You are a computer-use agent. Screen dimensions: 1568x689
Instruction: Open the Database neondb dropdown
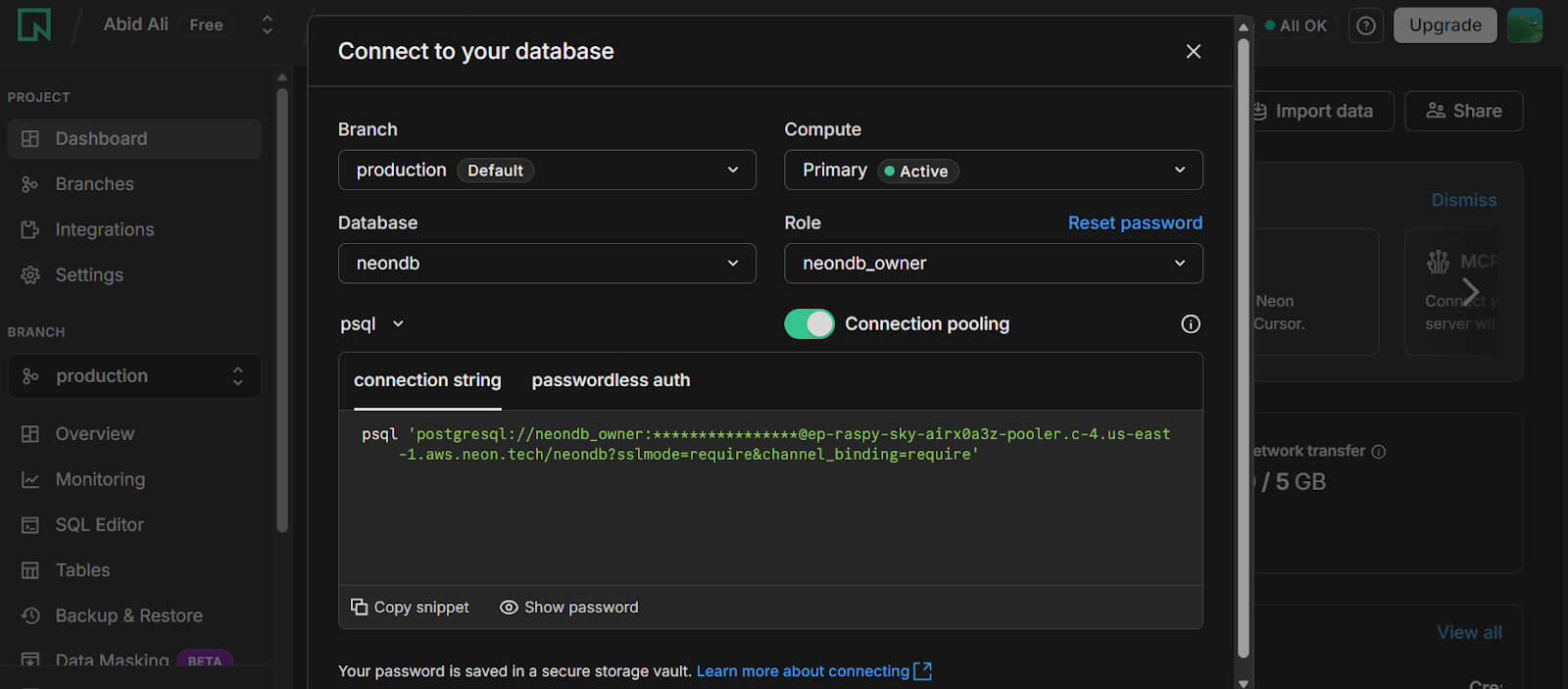547,264
